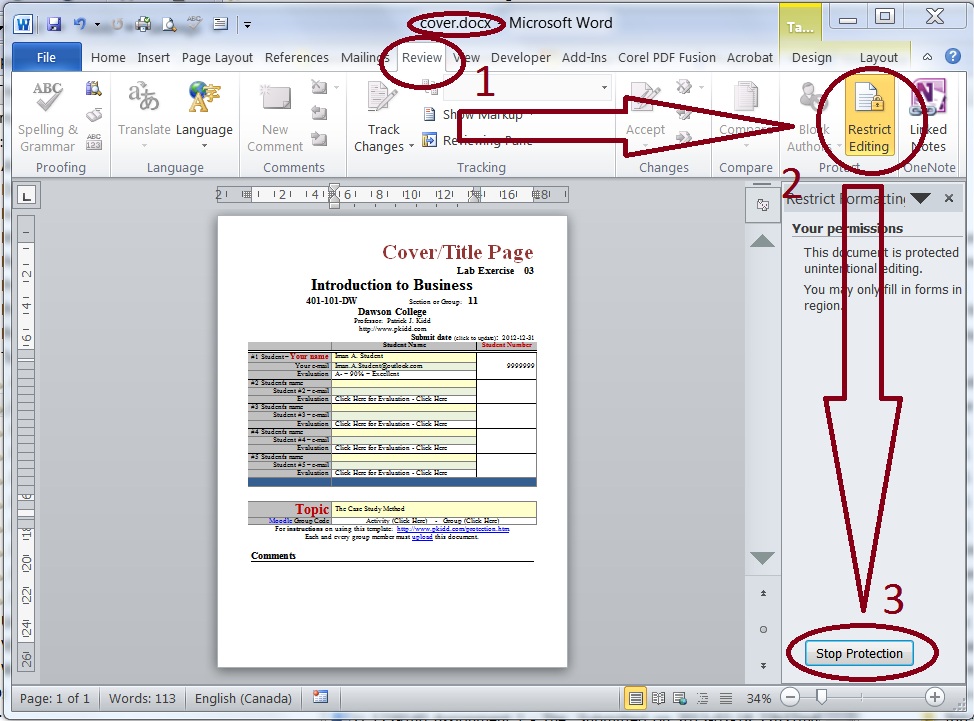The width and height of the screenshot is (974, 721).
Task: Switch to Table Tools Layout tab
Action: [x=878, y=57]
